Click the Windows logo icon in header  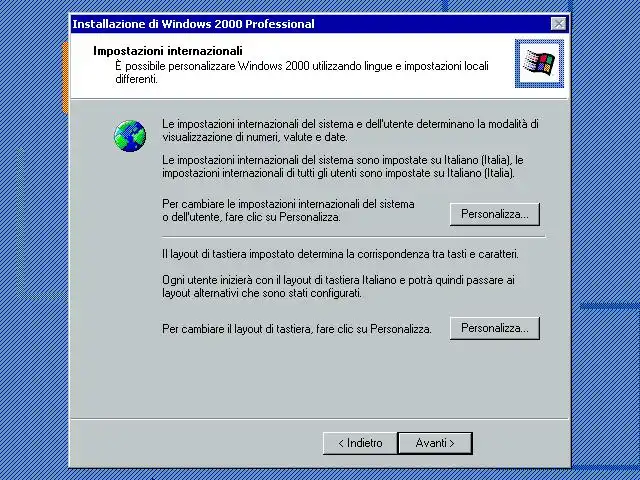[x=539, y=63]
